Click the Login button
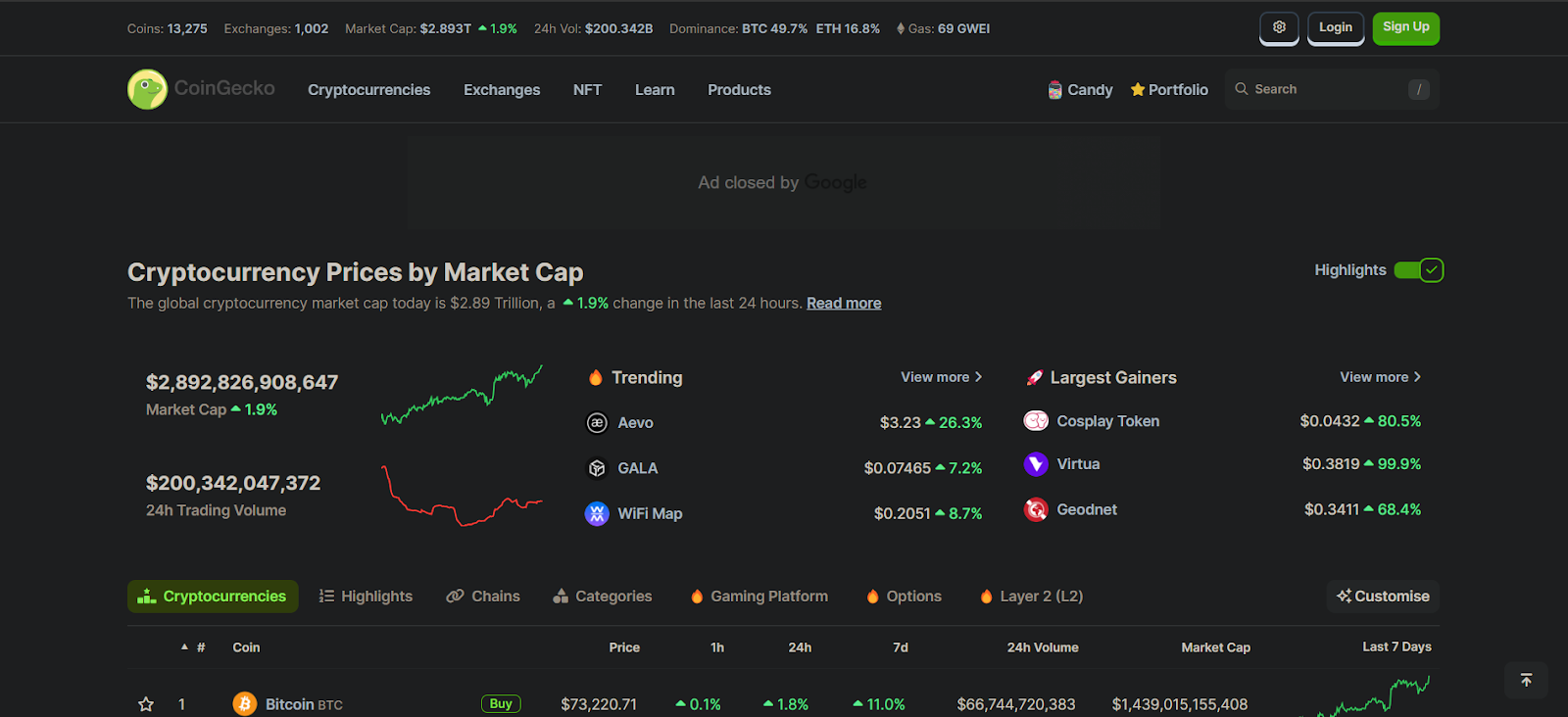The image size is (1568, 717). pyautogui.click(x=1336, y=27)
